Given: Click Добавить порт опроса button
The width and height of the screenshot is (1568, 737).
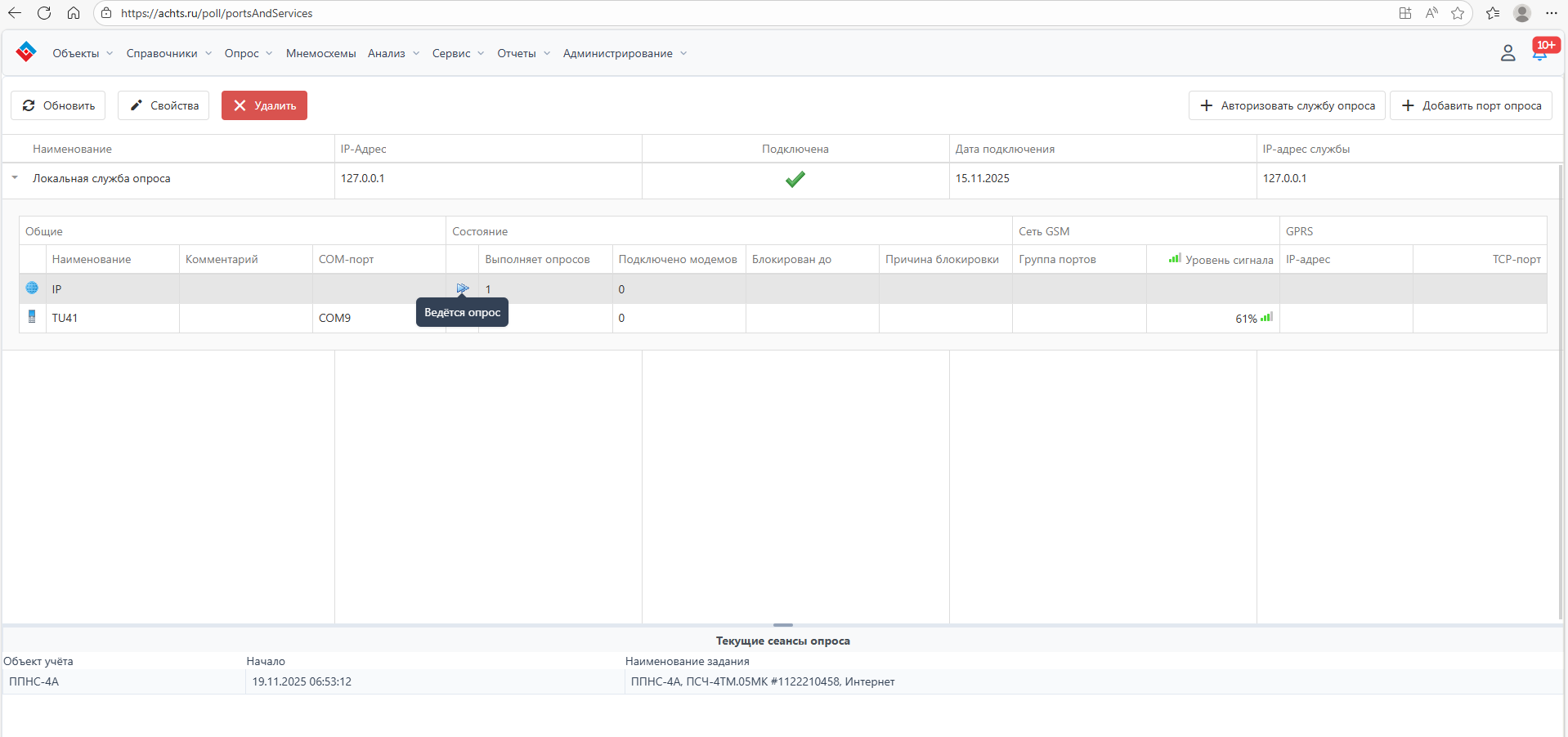Looking at the screenshot, I should [1471, 105].
